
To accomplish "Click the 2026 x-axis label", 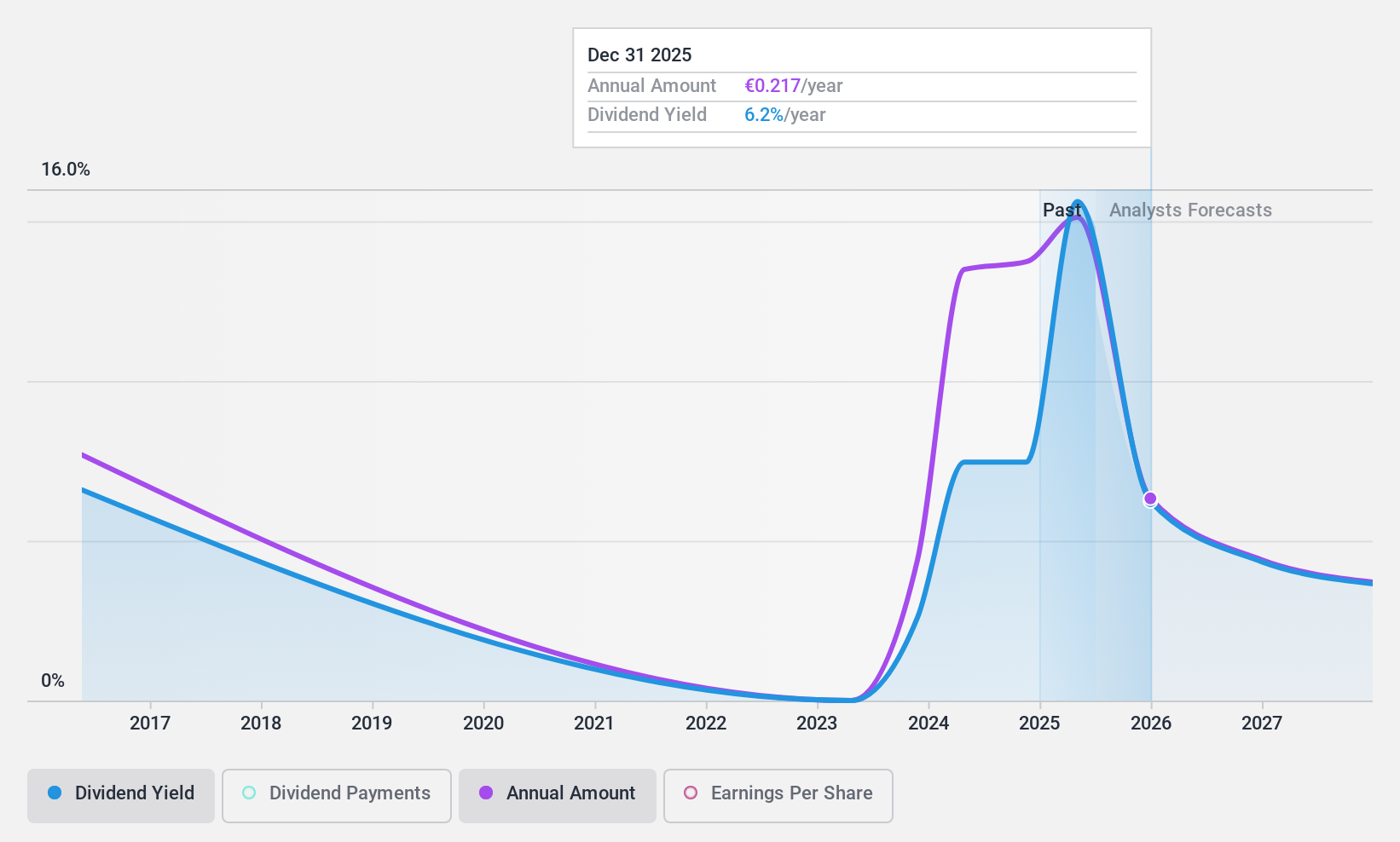I will tap(1151, 724).
